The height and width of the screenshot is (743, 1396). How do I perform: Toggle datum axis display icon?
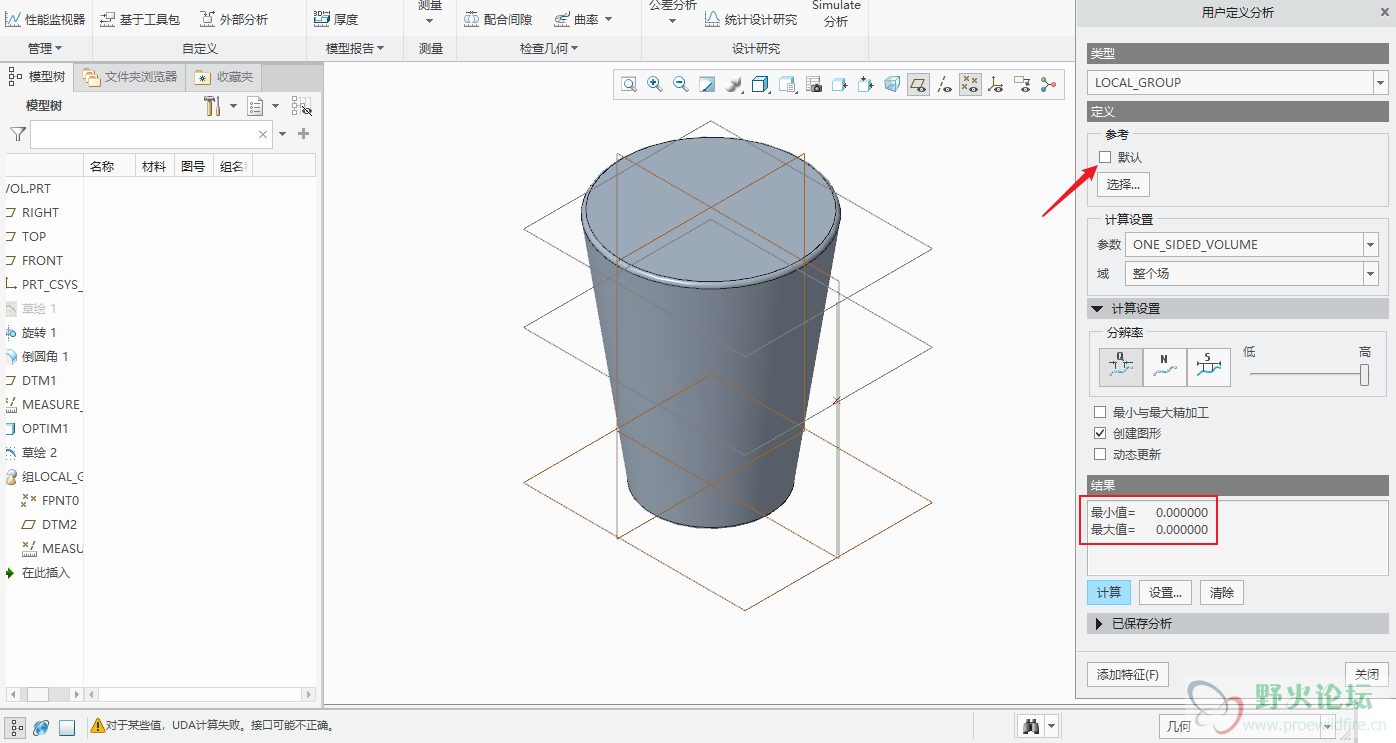point(943,85)
